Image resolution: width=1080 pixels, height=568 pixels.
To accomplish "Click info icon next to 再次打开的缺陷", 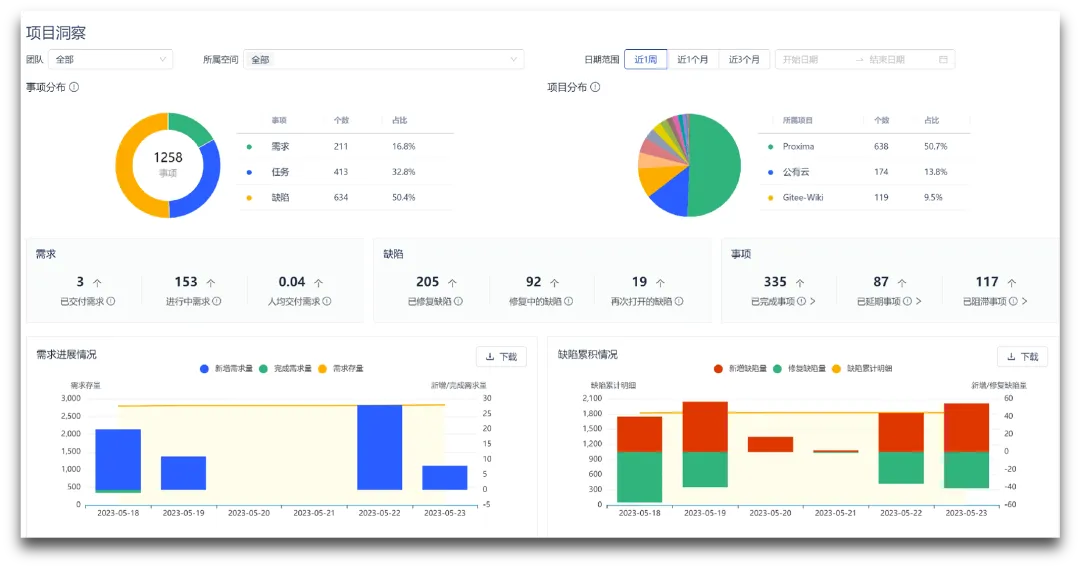I will coord(679,302).
